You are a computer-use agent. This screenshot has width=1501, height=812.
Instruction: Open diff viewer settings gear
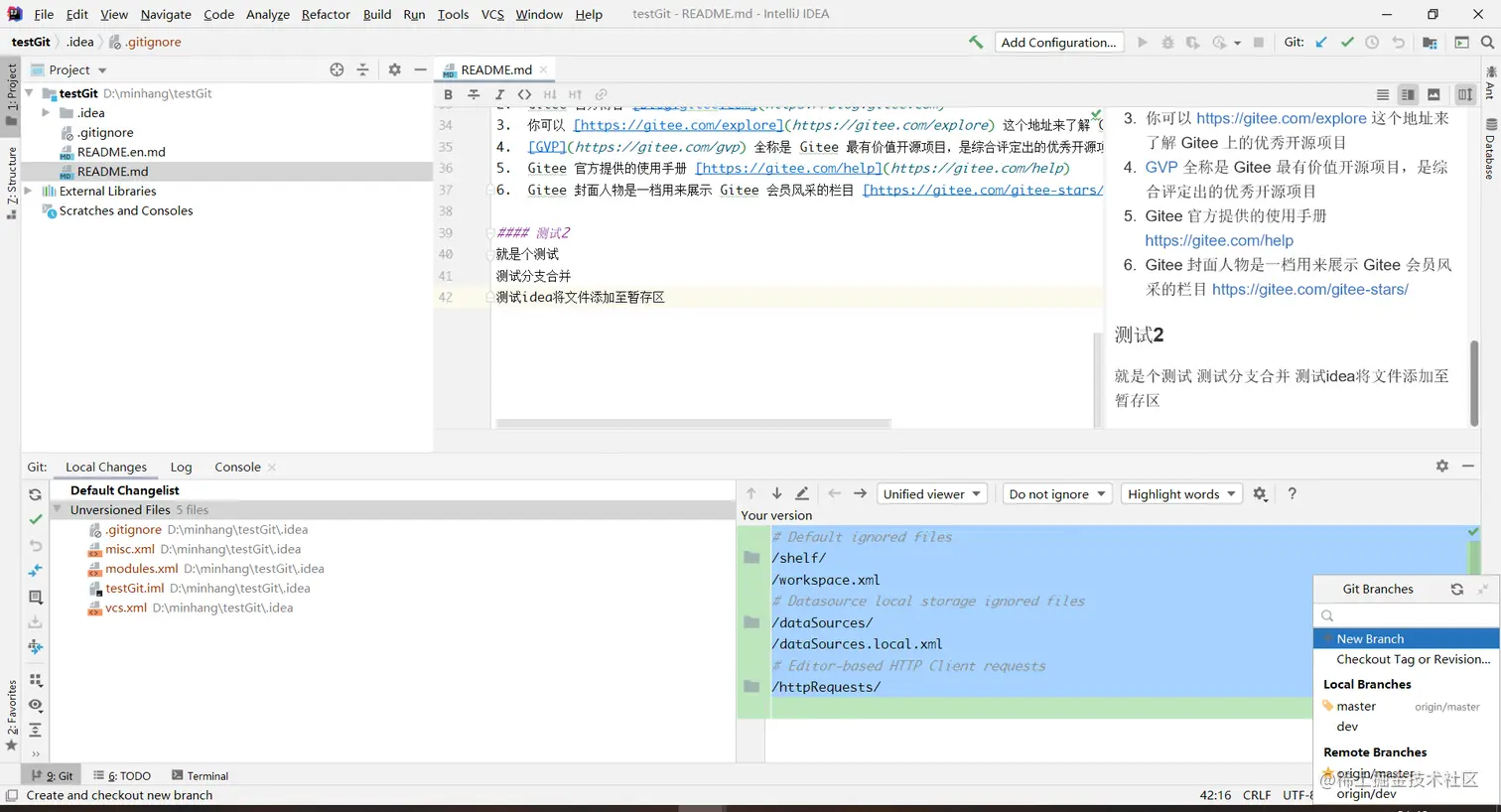click(1260, 493)
